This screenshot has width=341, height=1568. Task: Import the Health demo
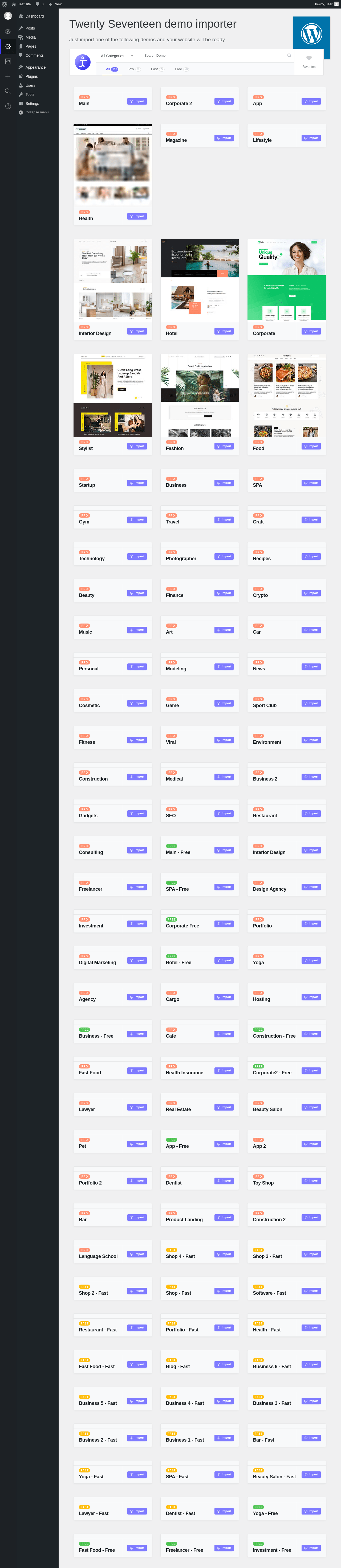137,216
